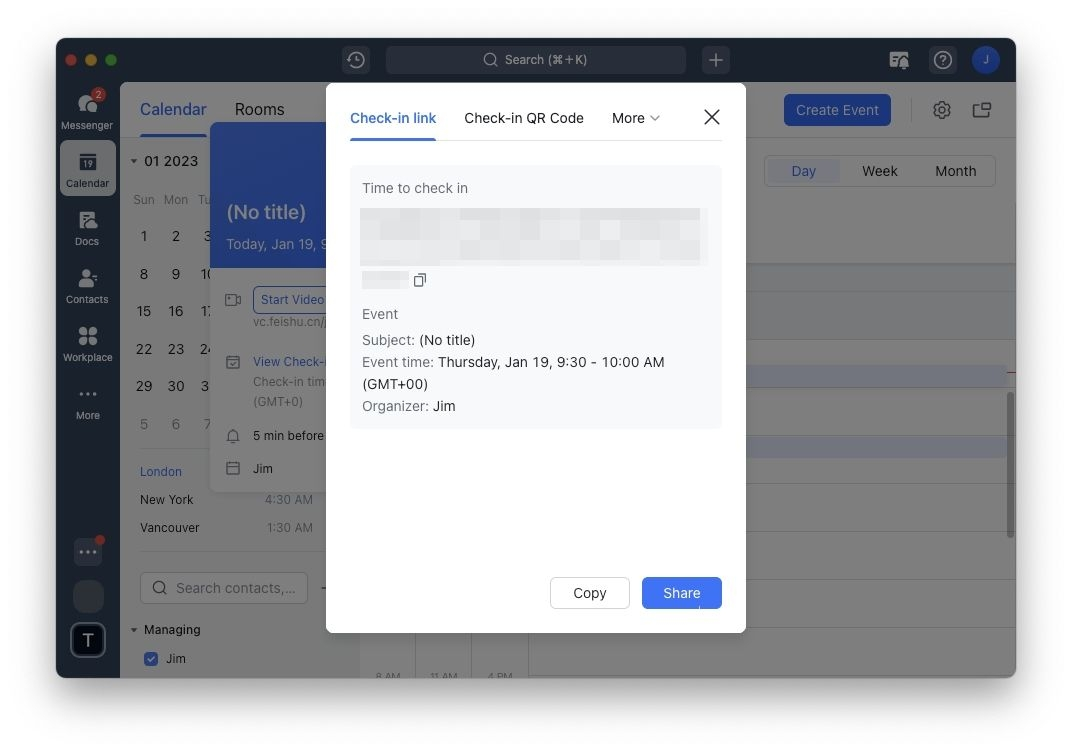Copy check-in link using copy icon

click(420, 280)
